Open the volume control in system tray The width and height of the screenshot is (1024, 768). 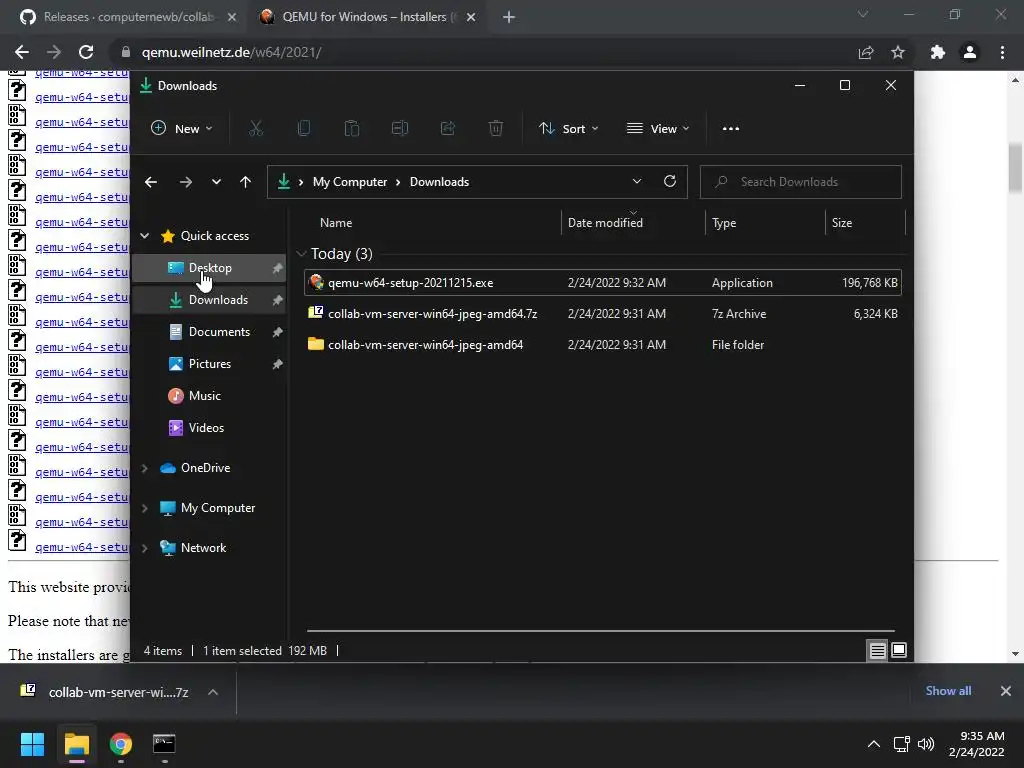[x=925, y=744]
